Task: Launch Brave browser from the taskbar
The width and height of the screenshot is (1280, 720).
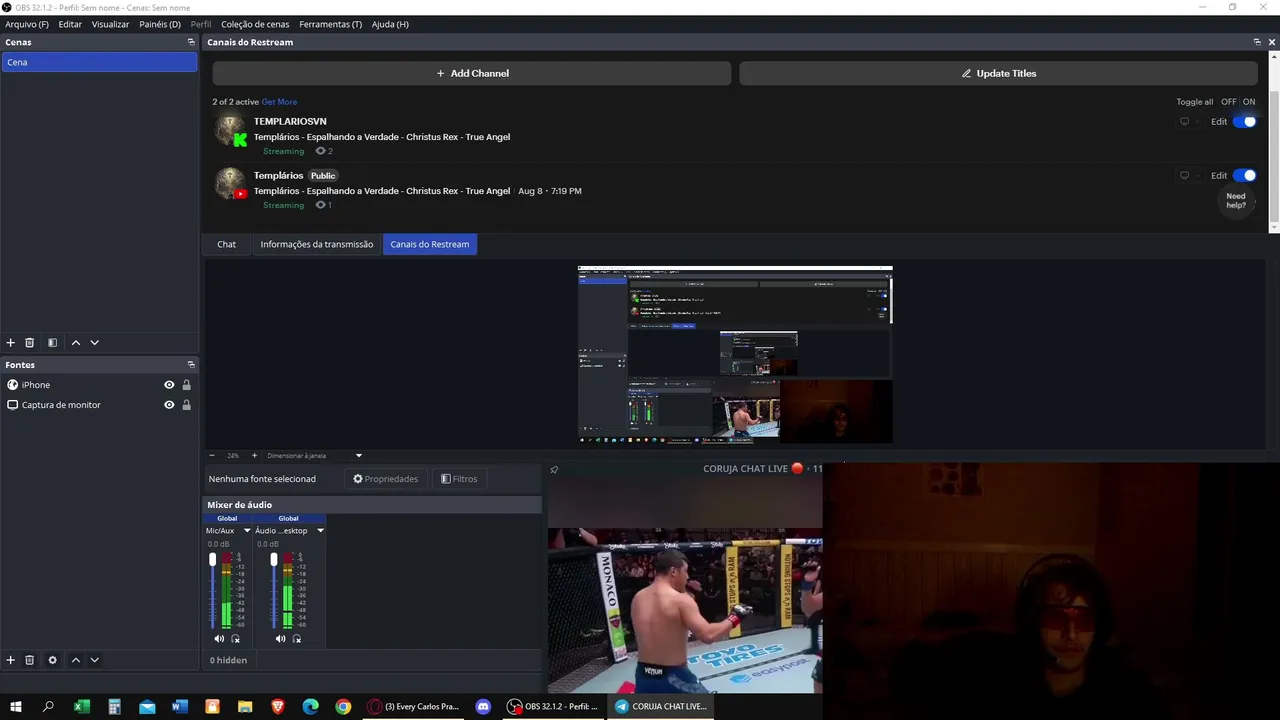Action: [x=278, y=706]
